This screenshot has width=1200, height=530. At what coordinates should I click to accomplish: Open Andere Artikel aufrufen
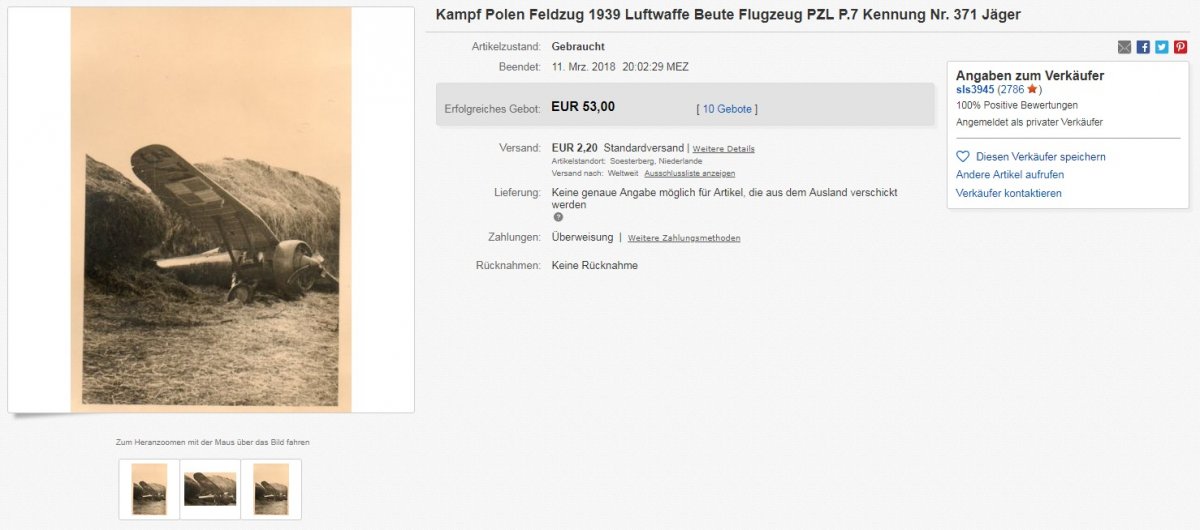(x=1010, y=175)
